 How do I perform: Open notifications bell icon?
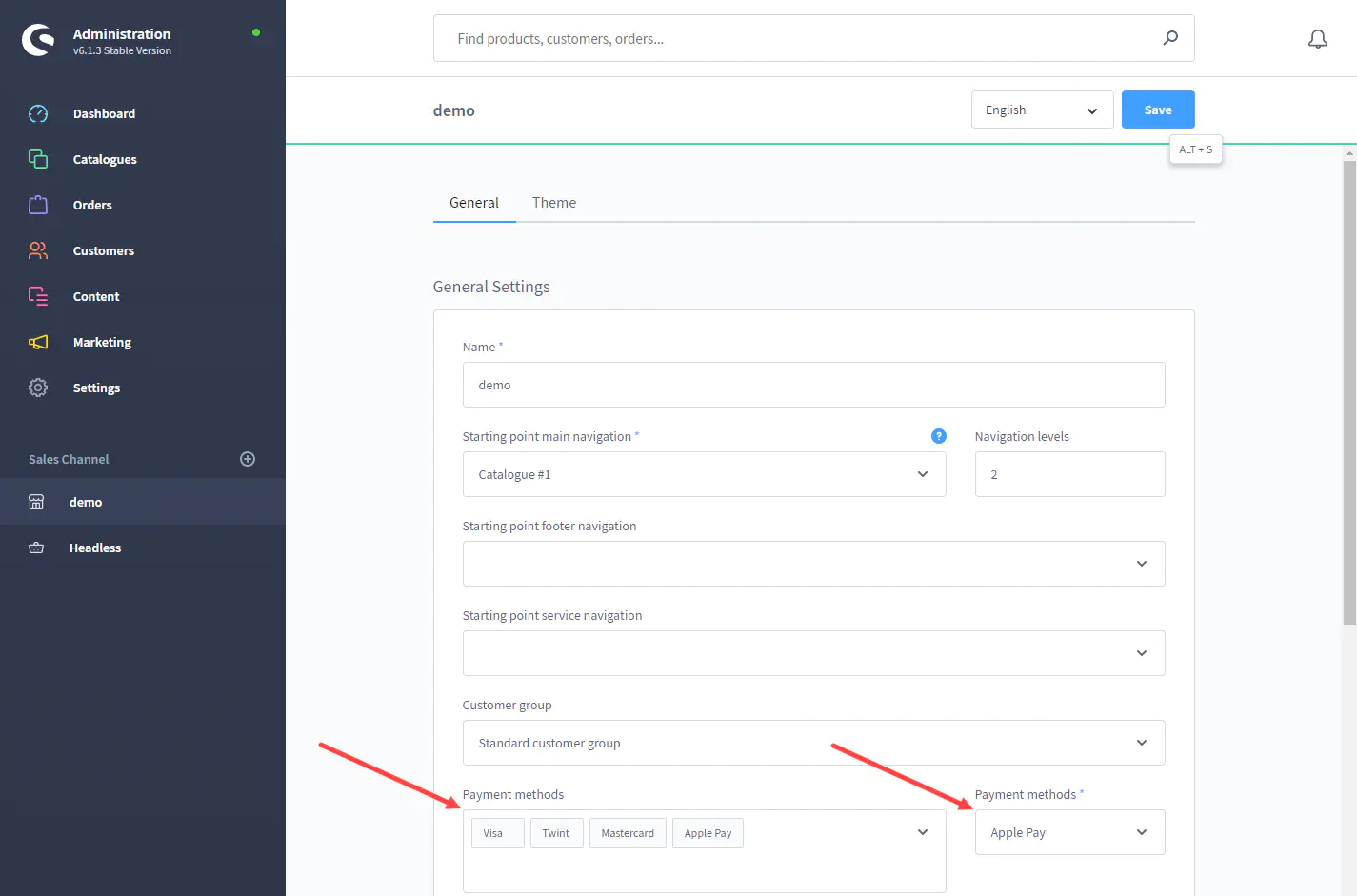click(x=1317, y=39)
